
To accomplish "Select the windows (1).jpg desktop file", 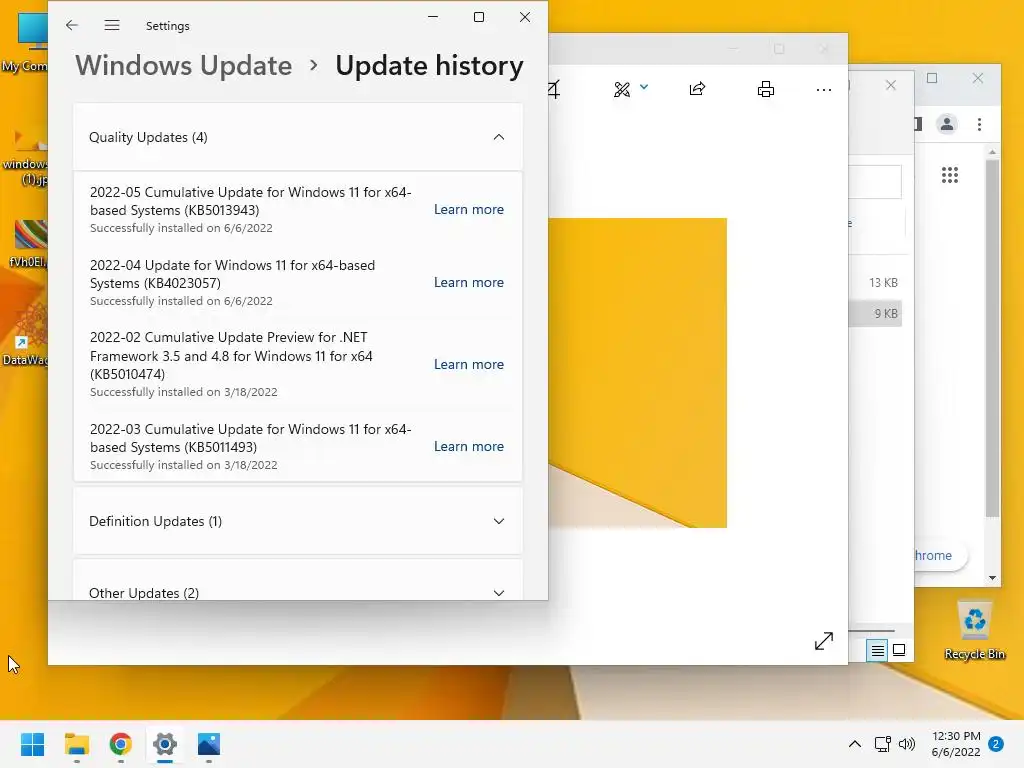I will (x=26, y=157).
